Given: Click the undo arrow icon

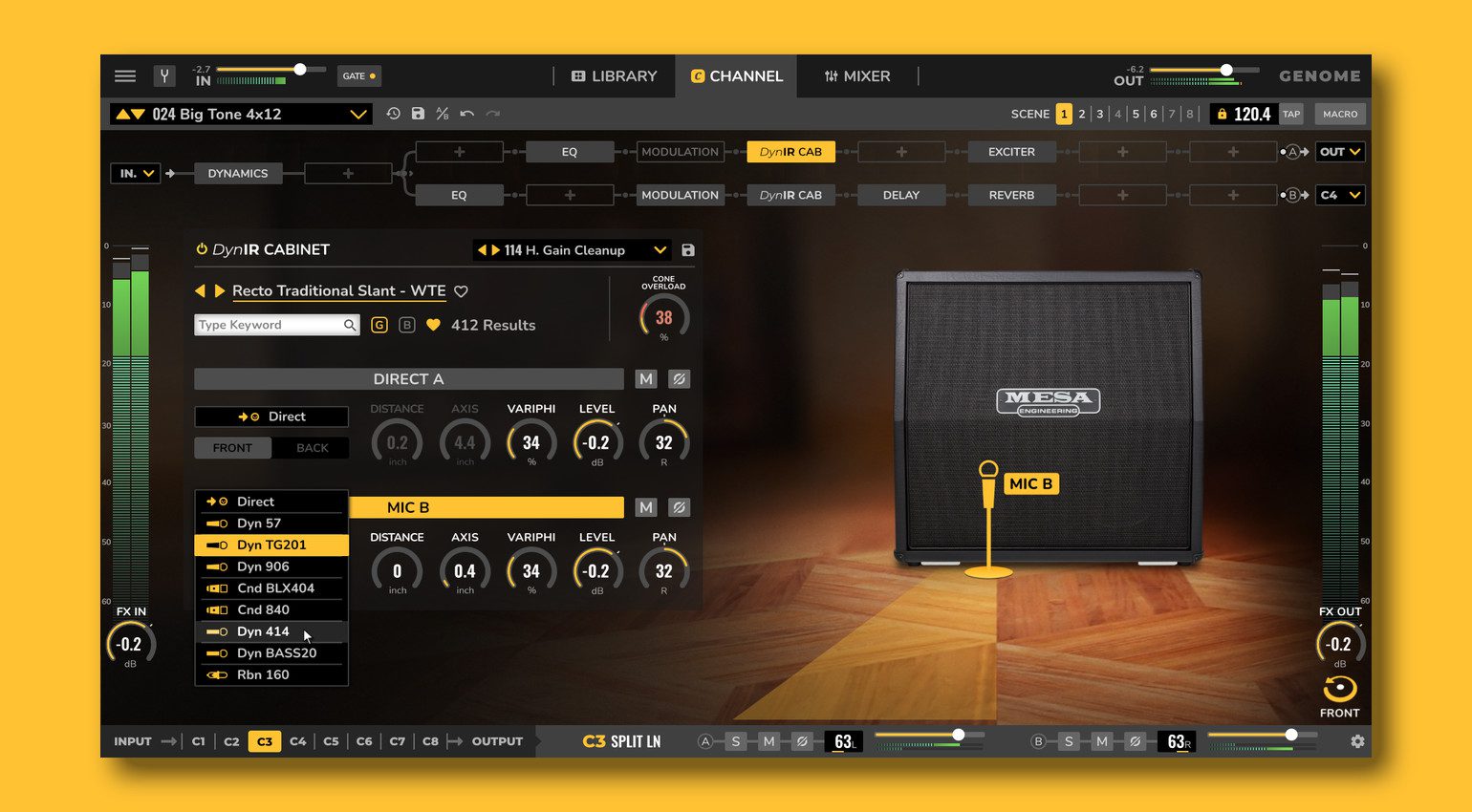Looking at the screenshot, I should (x=466, y=114).
